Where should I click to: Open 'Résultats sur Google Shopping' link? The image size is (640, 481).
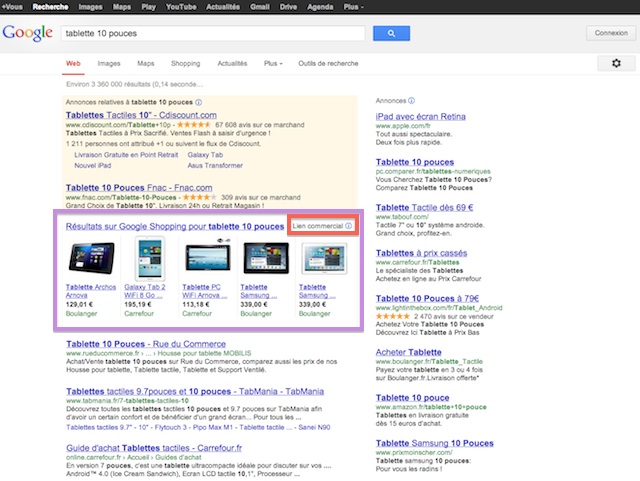coord(175,226)
